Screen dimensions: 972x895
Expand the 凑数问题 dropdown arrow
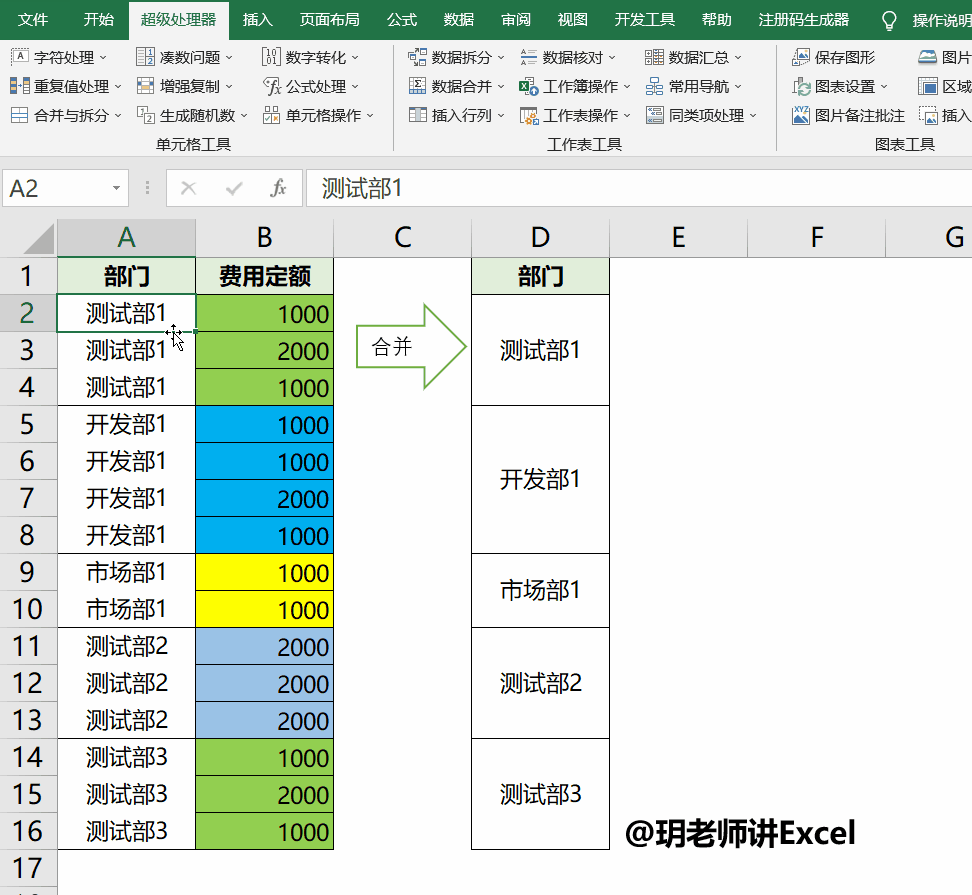229,58
